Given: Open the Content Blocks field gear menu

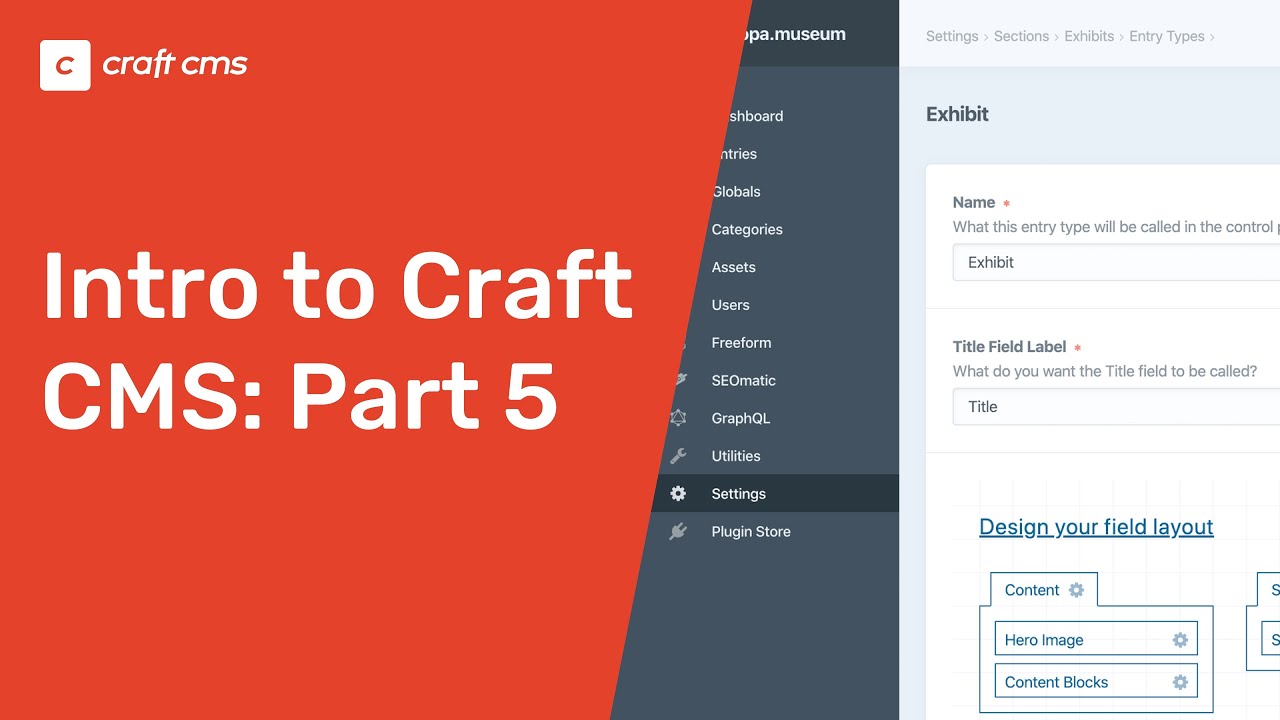Looking at the screenshot, I should pyautogui.click(x=1180, y=682).
